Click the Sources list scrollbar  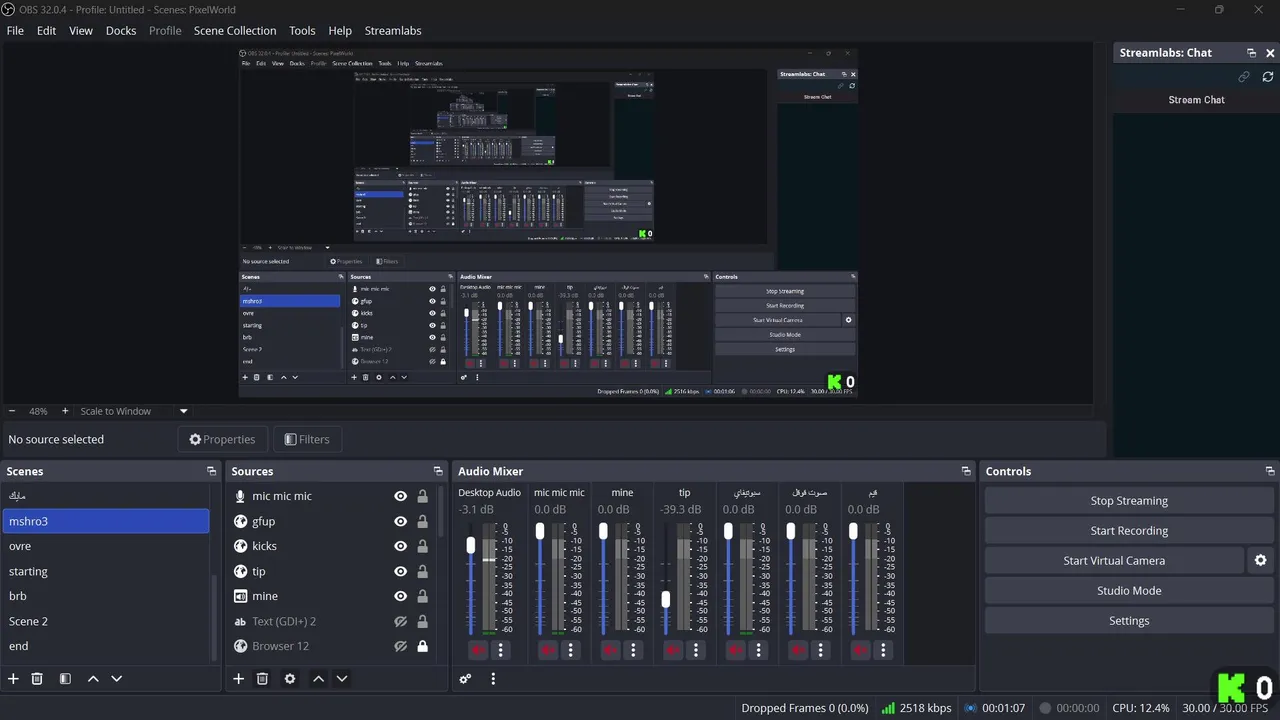pyautogui.click(x=441, y=510)
